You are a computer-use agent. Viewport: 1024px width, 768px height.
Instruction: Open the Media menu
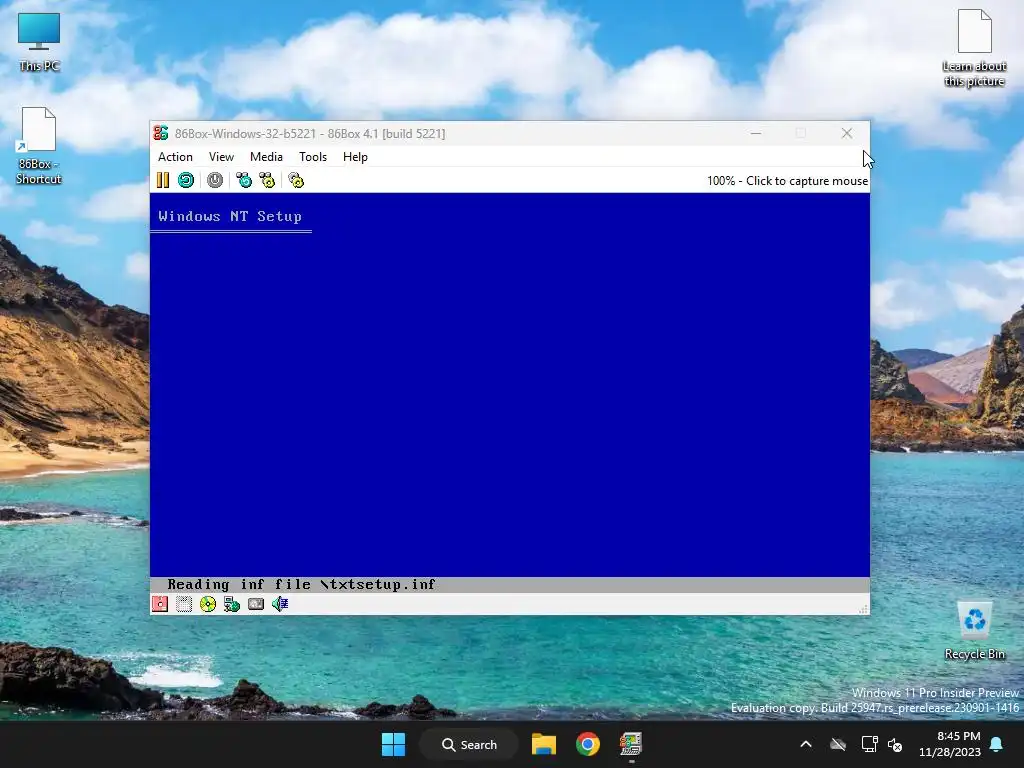[266, 157]
